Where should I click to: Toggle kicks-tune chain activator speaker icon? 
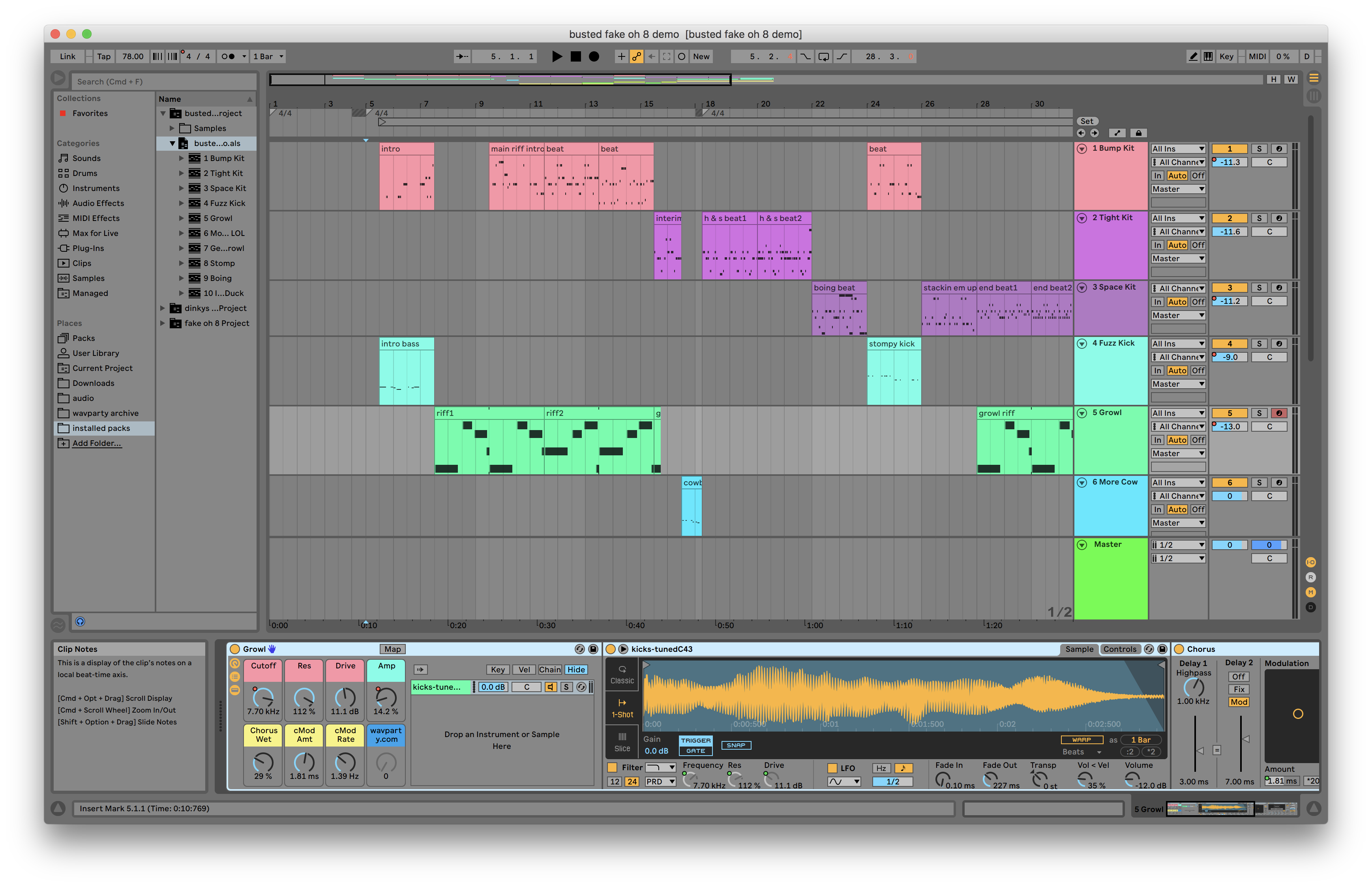click(x=551, y=687)
